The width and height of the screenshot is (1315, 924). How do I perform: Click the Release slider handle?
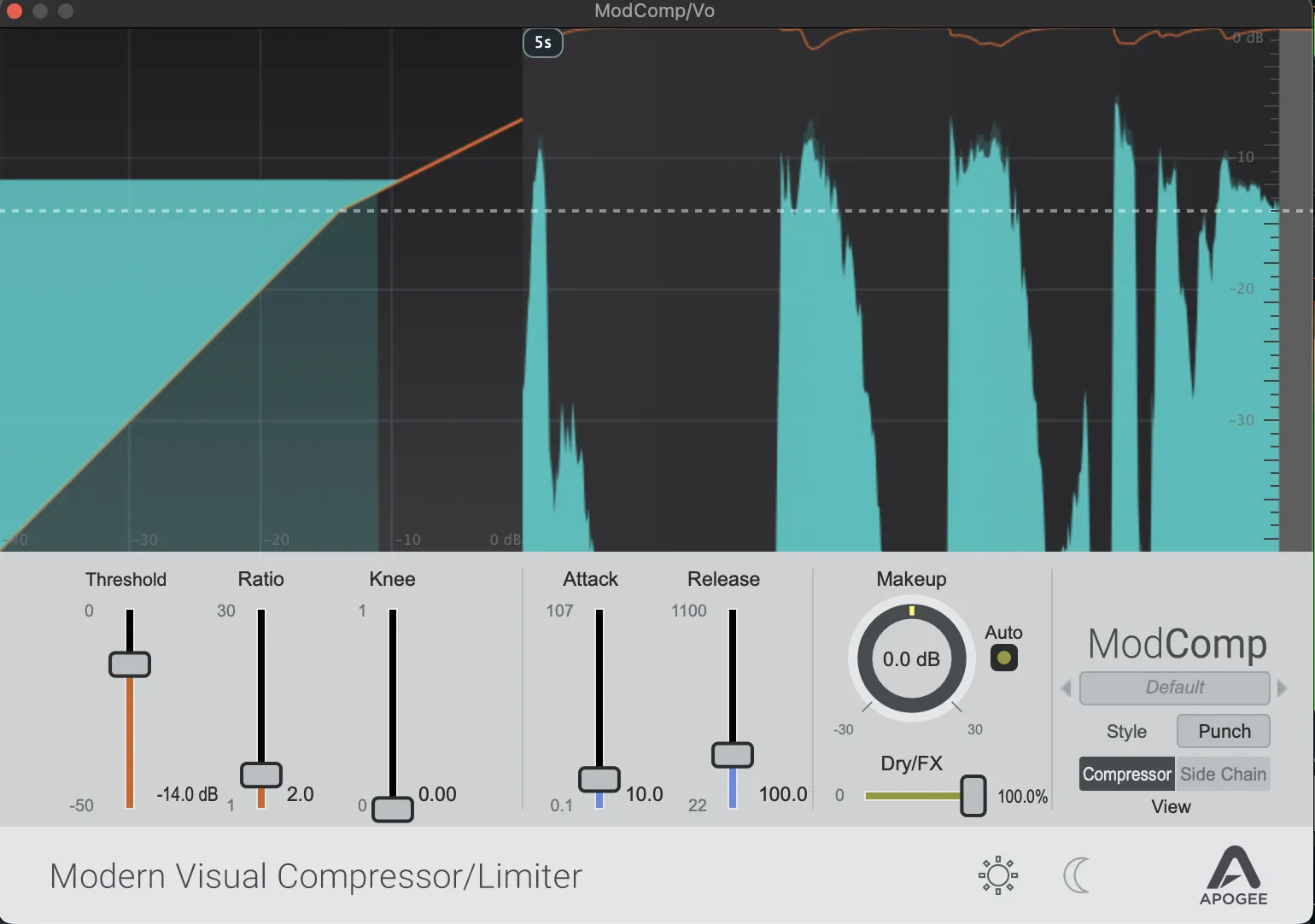[733, 755]
